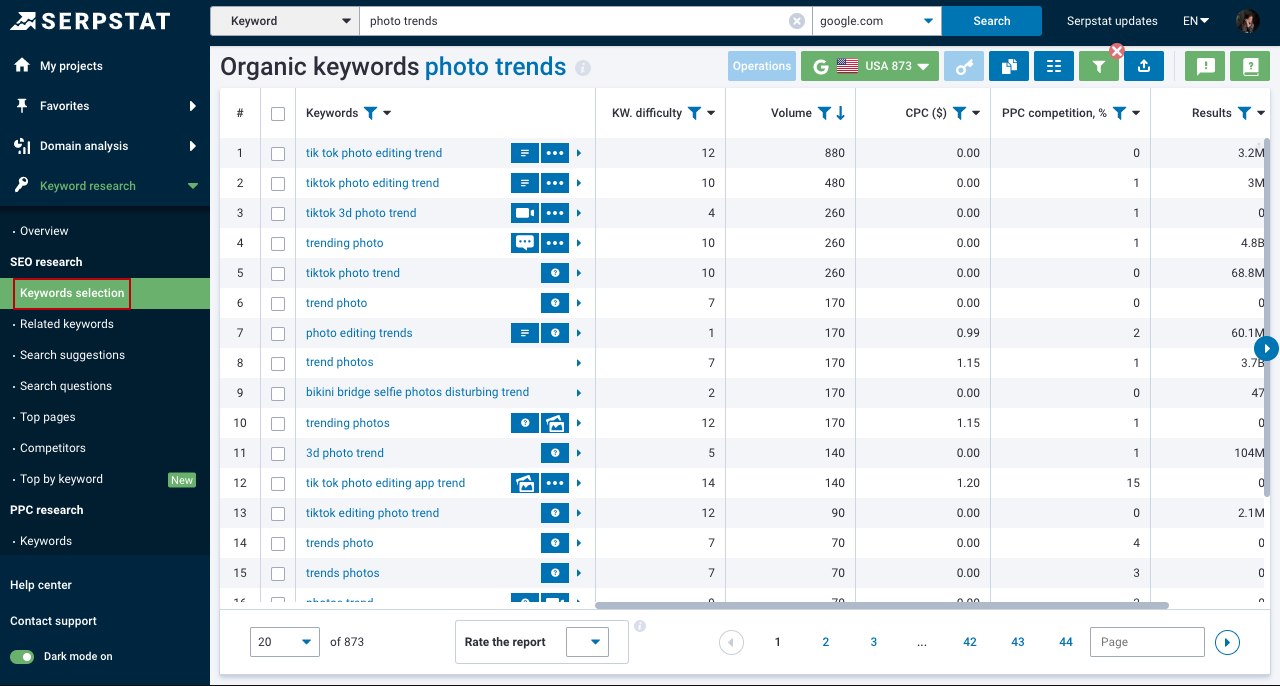This screenshot has height=686, width=1280.
Task: Turn off the Dark mode switch
Action: [22, 657]
